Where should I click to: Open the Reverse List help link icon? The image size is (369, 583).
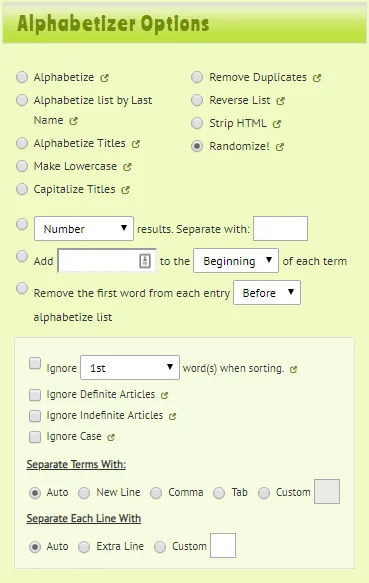(x=280, y=101)
